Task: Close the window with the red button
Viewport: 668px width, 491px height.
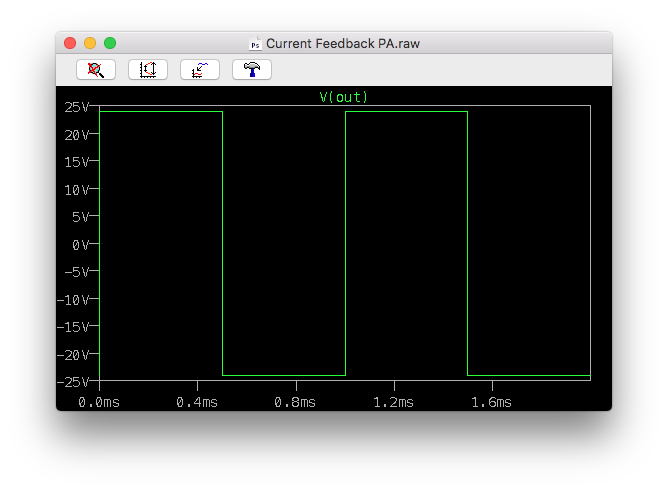Action: point(70,43)
